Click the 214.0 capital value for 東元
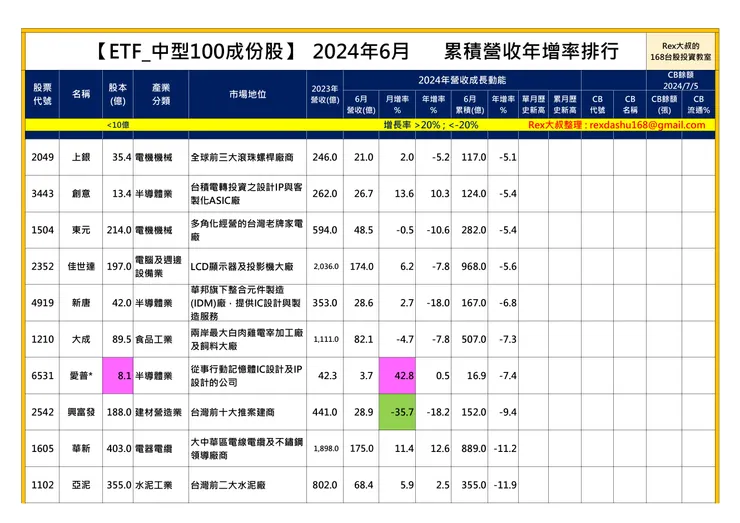This screenshot has height=523, width=740. tap(119, 230)
